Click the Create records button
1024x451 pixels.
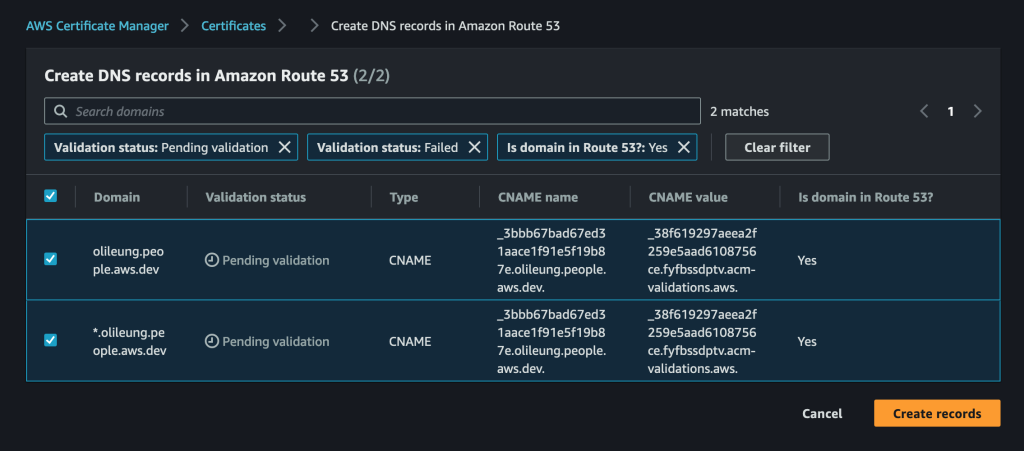click(x=937, y=413)
